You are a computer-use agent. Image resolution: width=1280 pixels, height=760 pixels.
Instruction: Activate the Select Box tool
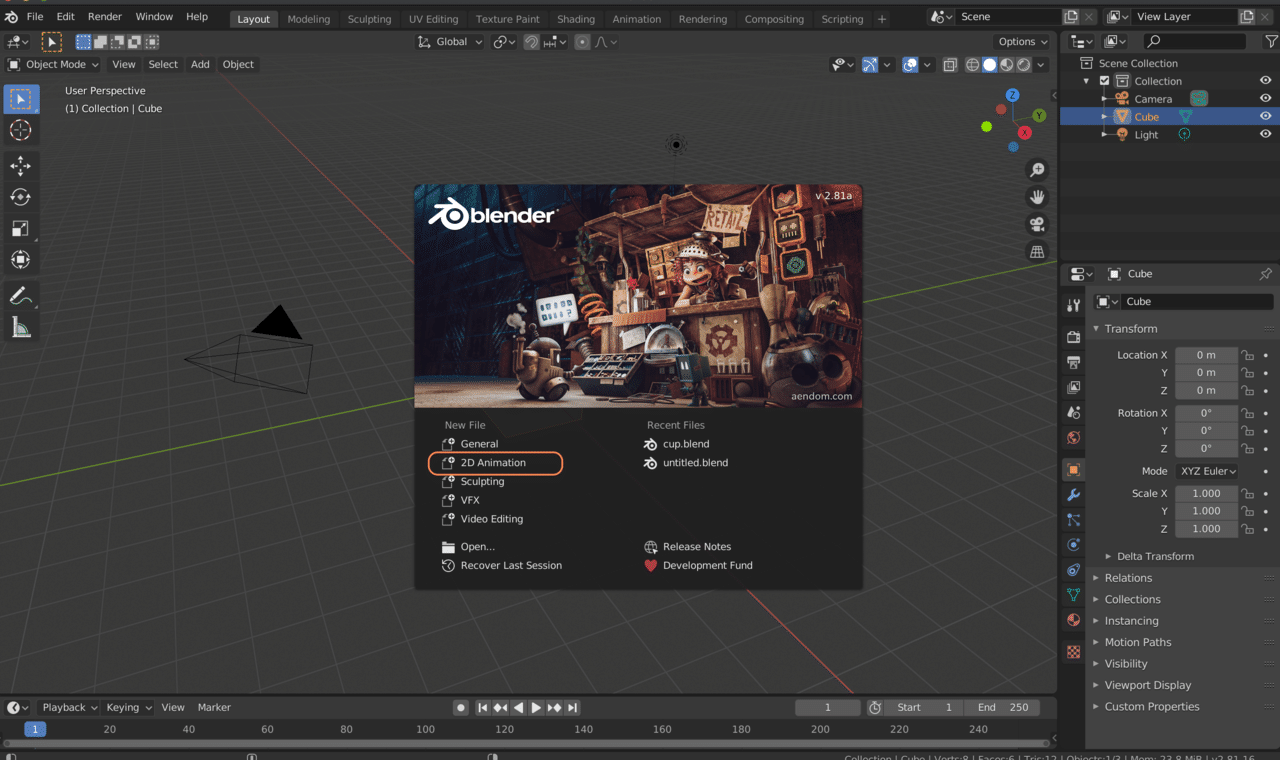(21, 99)
